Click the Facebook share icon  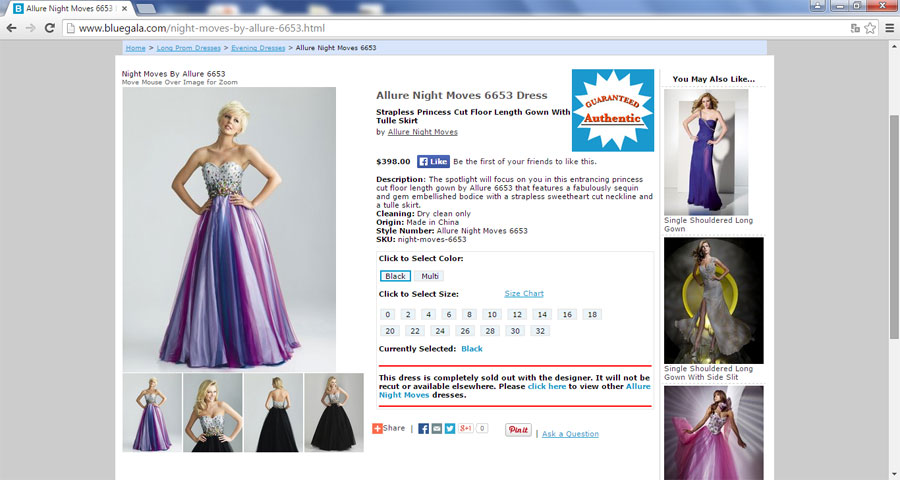tap(424, 428)
